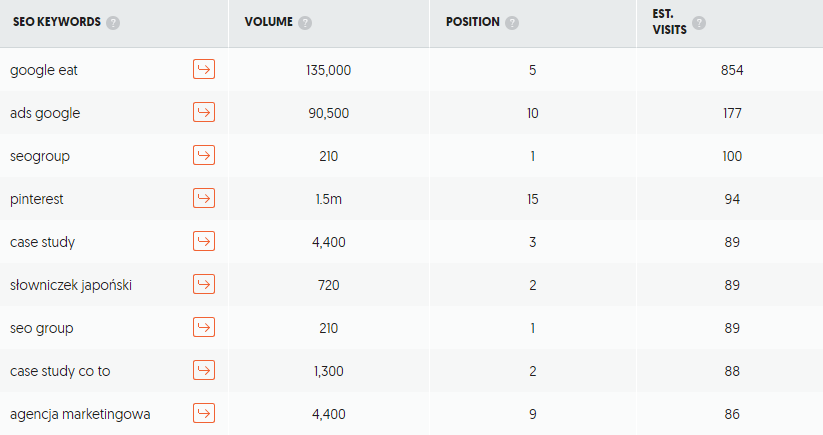823x435 pixels.
Task: Sort table by the Position header
Action: pos(473,22)
